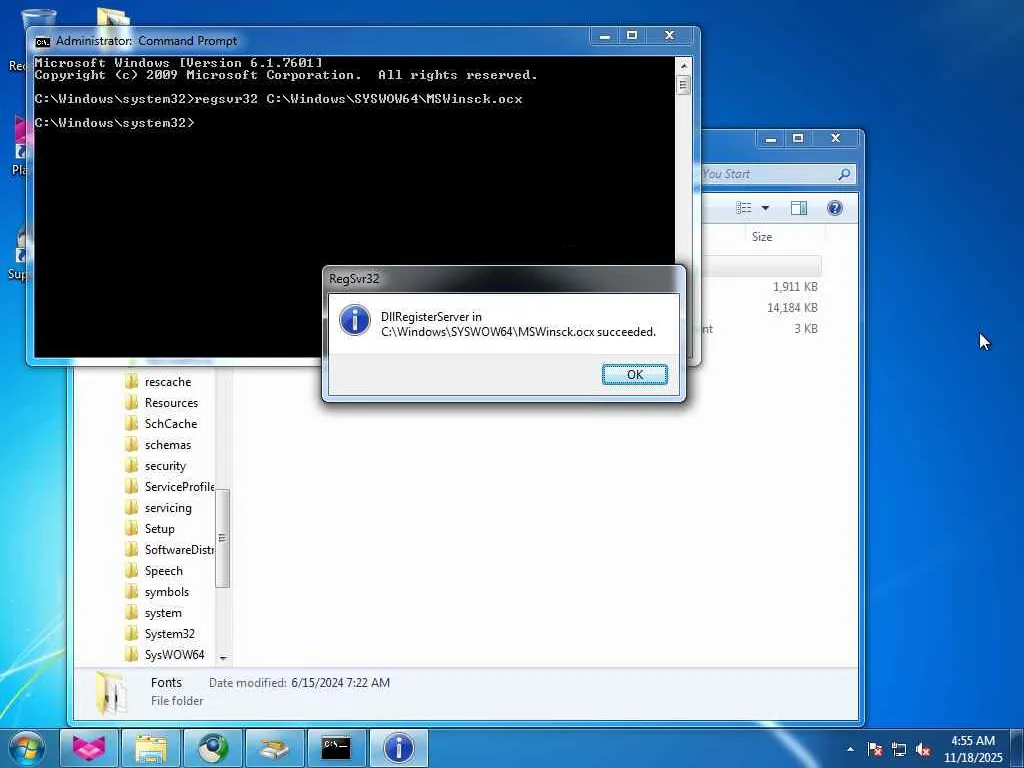Viewport: 1024px width, 768px height.
Task: Show hidden tray icons arrow
Action: click(x=850, y=749)
